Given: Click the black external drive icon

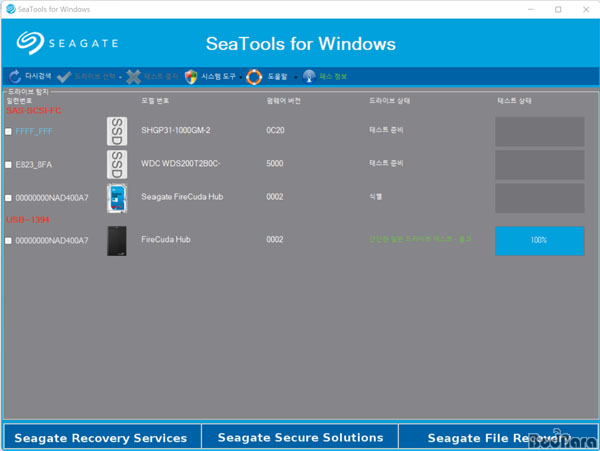Looking at the screenshot, I should [x=117, y=241].
